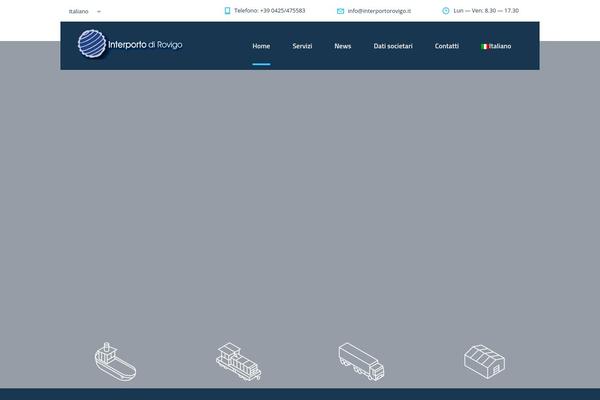Click the Interporto di Rovigo globe logo
This screenshot has width=600, height=400.
coord(92,44)
